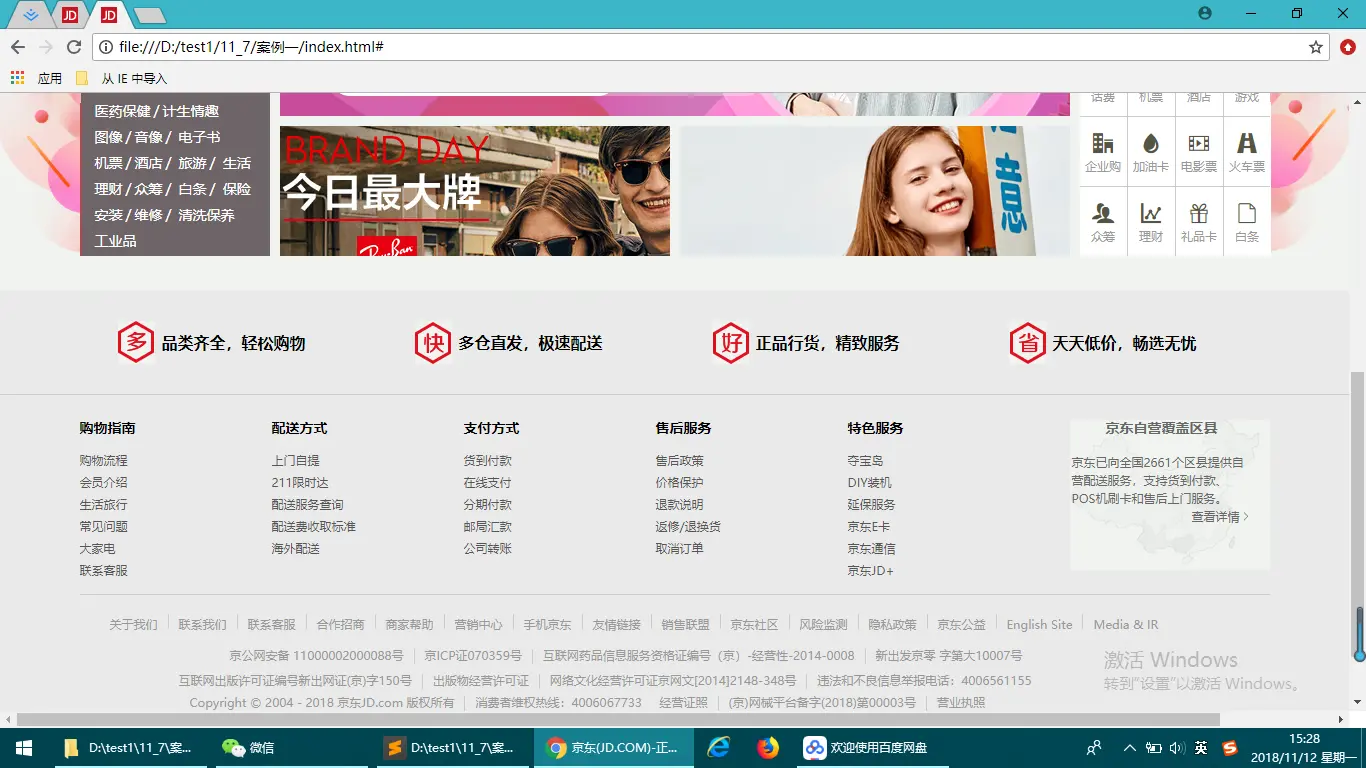Open the Chrome user profile icon

[1205, 13]
